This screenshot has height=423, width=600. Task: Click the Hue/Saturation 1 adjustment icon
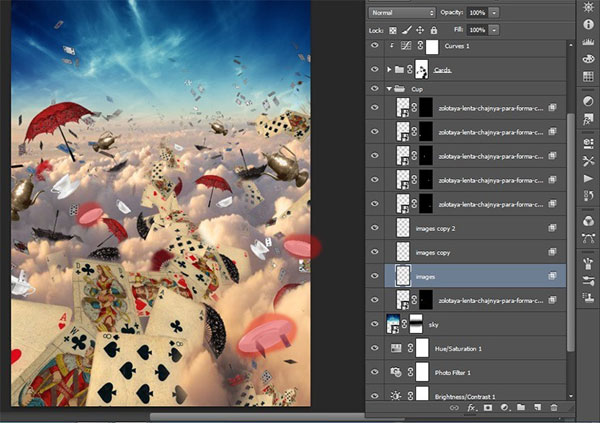[x=396, y=348]
